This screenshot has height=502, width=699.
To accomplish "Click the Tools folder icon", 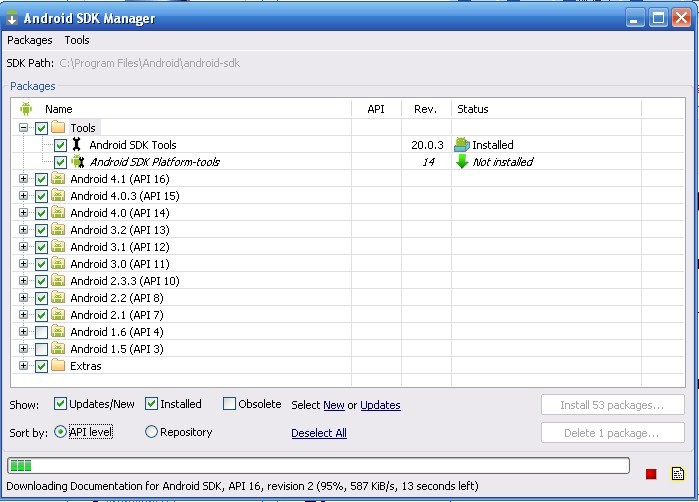I will [x=58, y=128].
